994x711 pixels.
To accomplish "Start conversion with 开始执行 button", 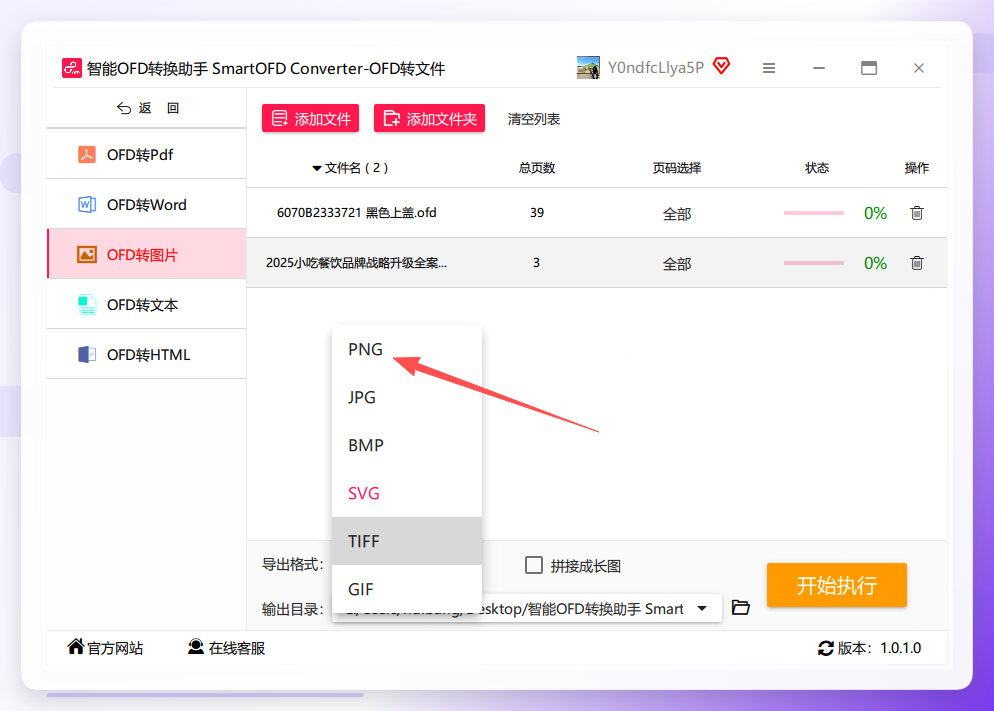I will [x=837, y=585].
